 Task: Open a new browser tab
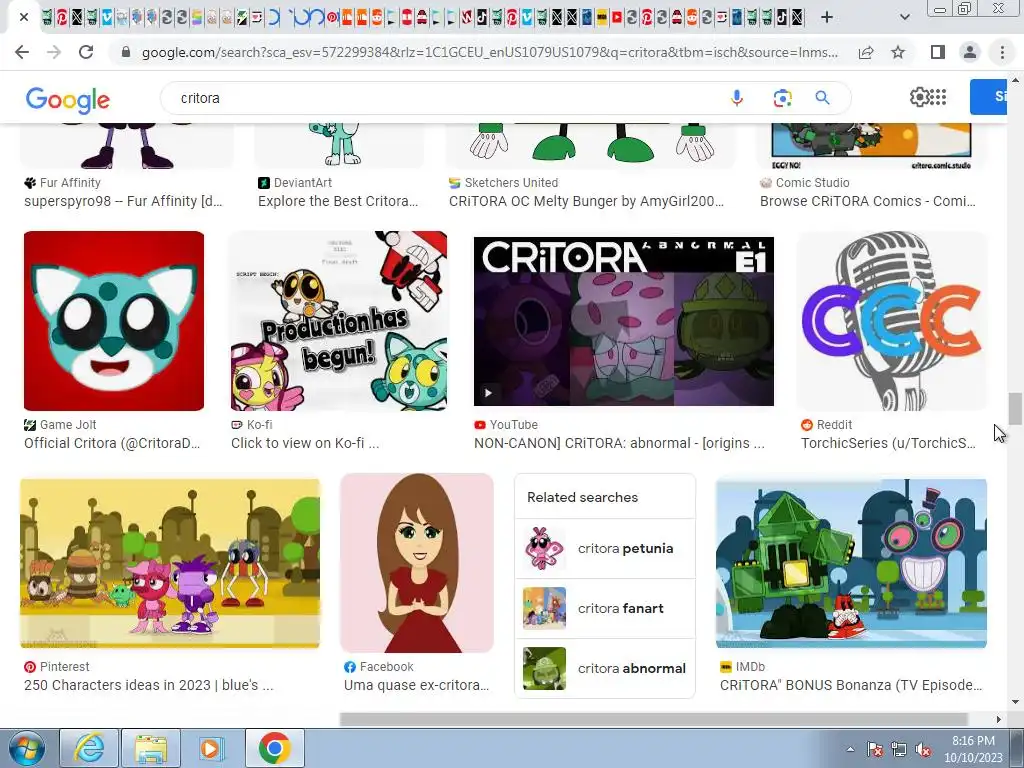pyautogui.click(x=827, y=18)
